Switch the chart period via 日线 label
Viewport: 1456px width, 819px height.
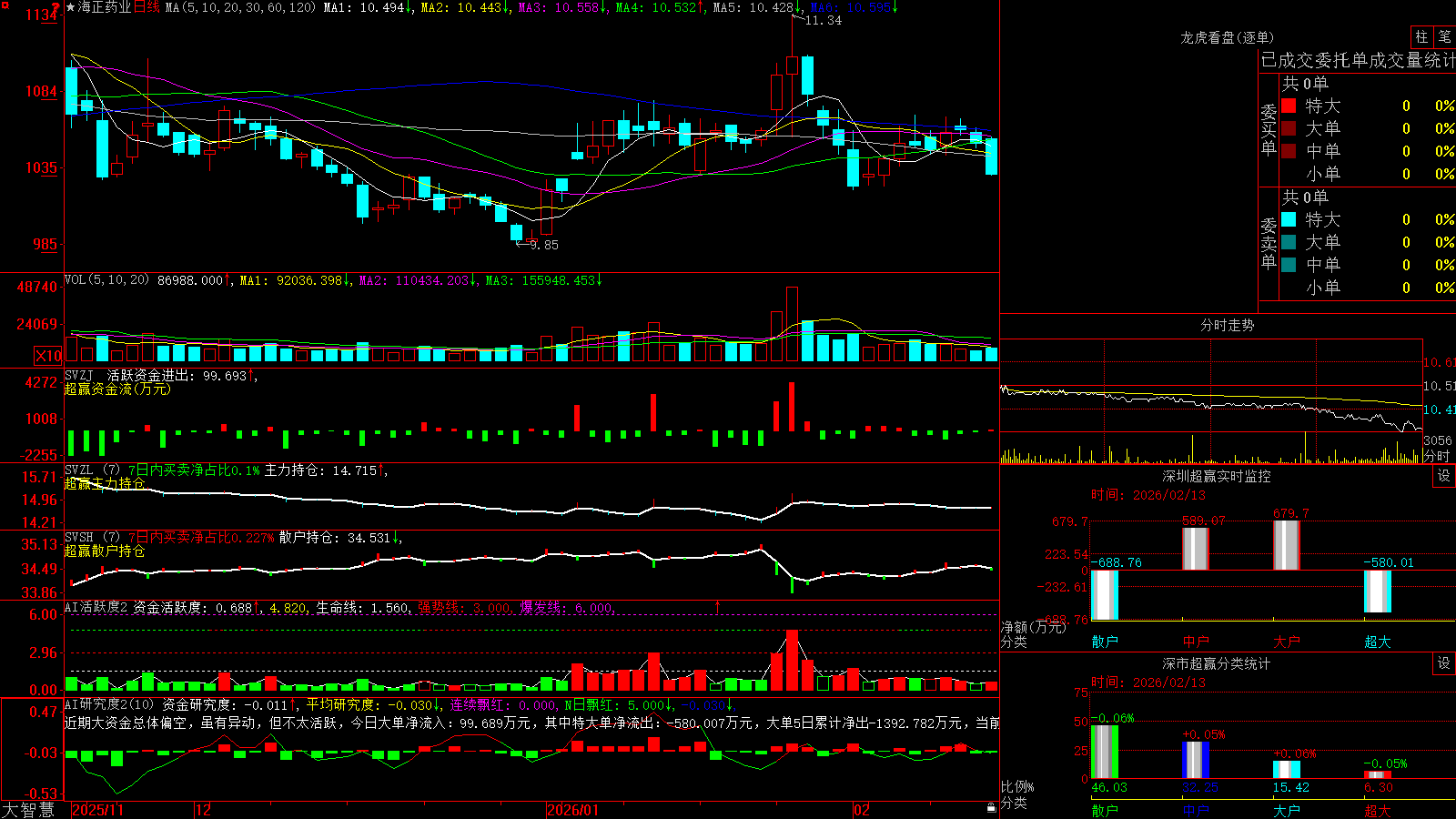tap(147, 7)
